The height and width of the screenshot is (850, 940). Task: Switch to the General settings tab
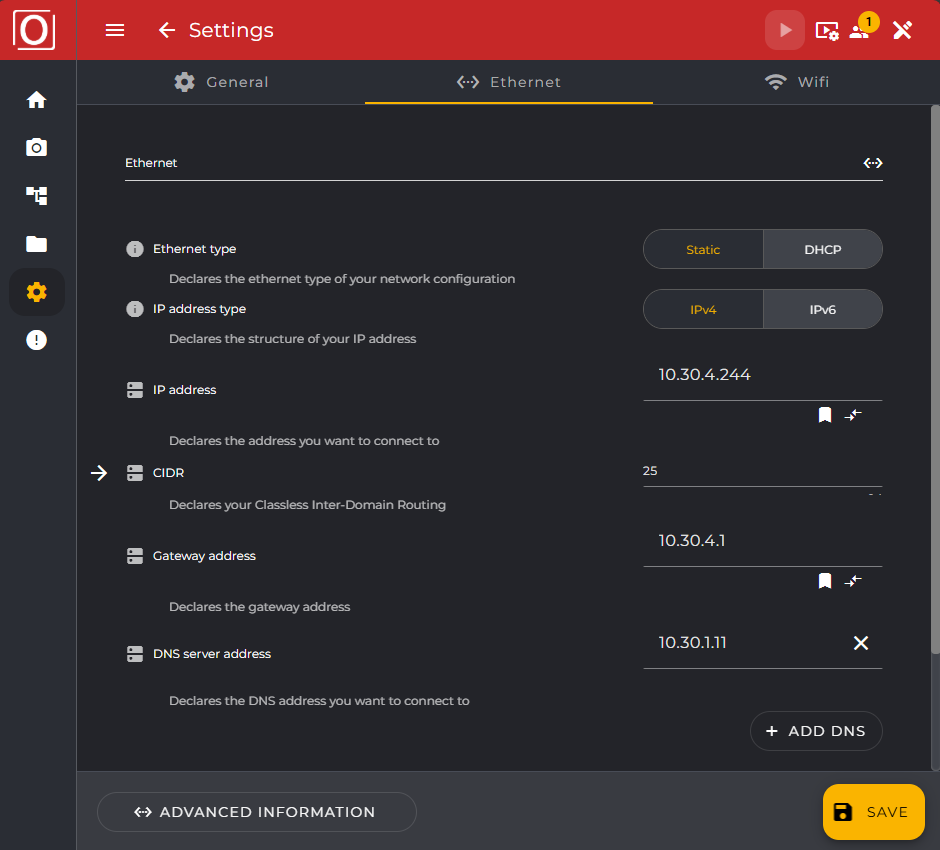click(x=221, y=82)
